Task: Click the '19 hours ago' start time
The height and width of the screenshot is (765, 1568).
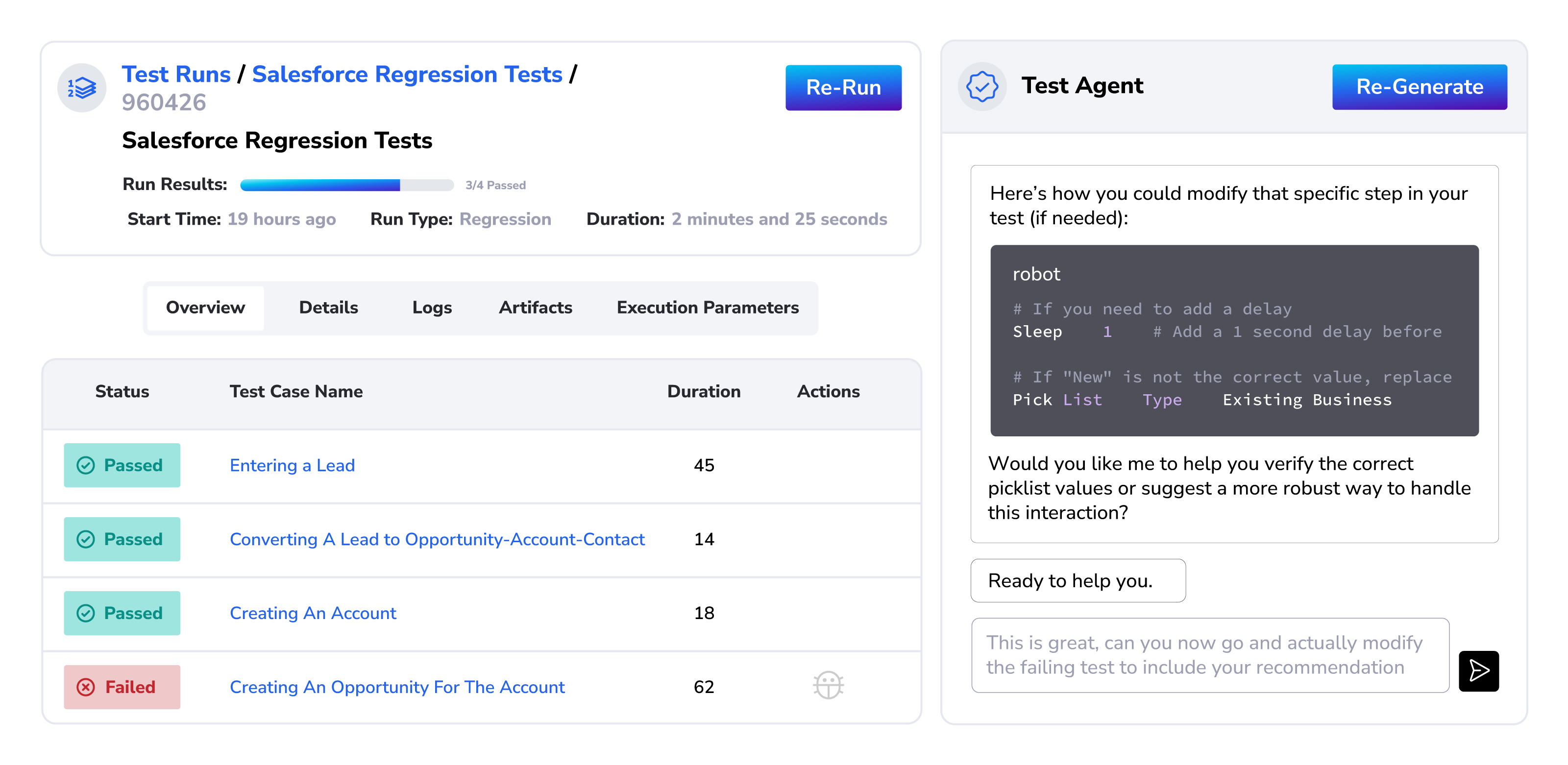Action: point(281,219)
